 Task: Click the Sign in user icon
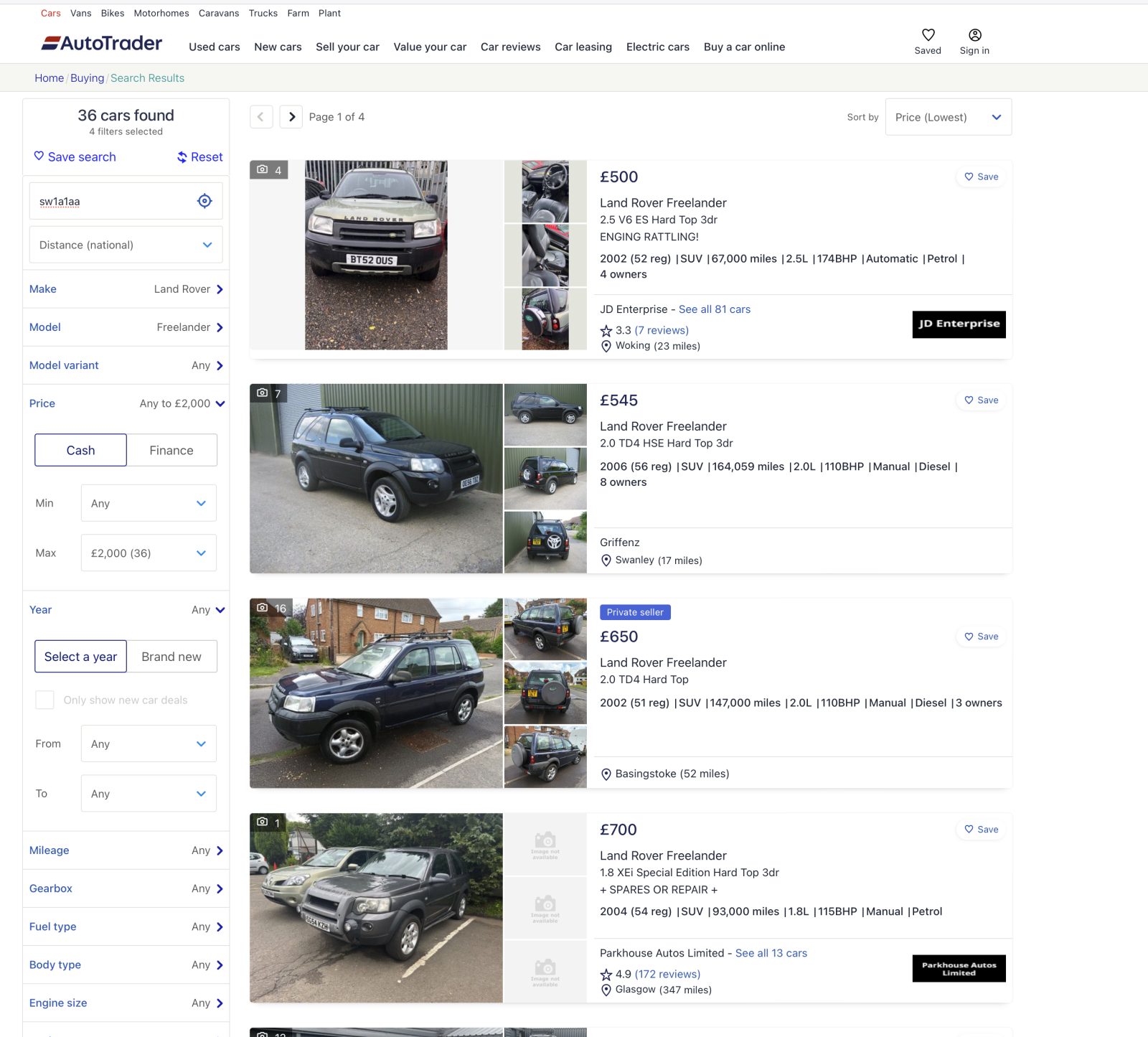974,34
